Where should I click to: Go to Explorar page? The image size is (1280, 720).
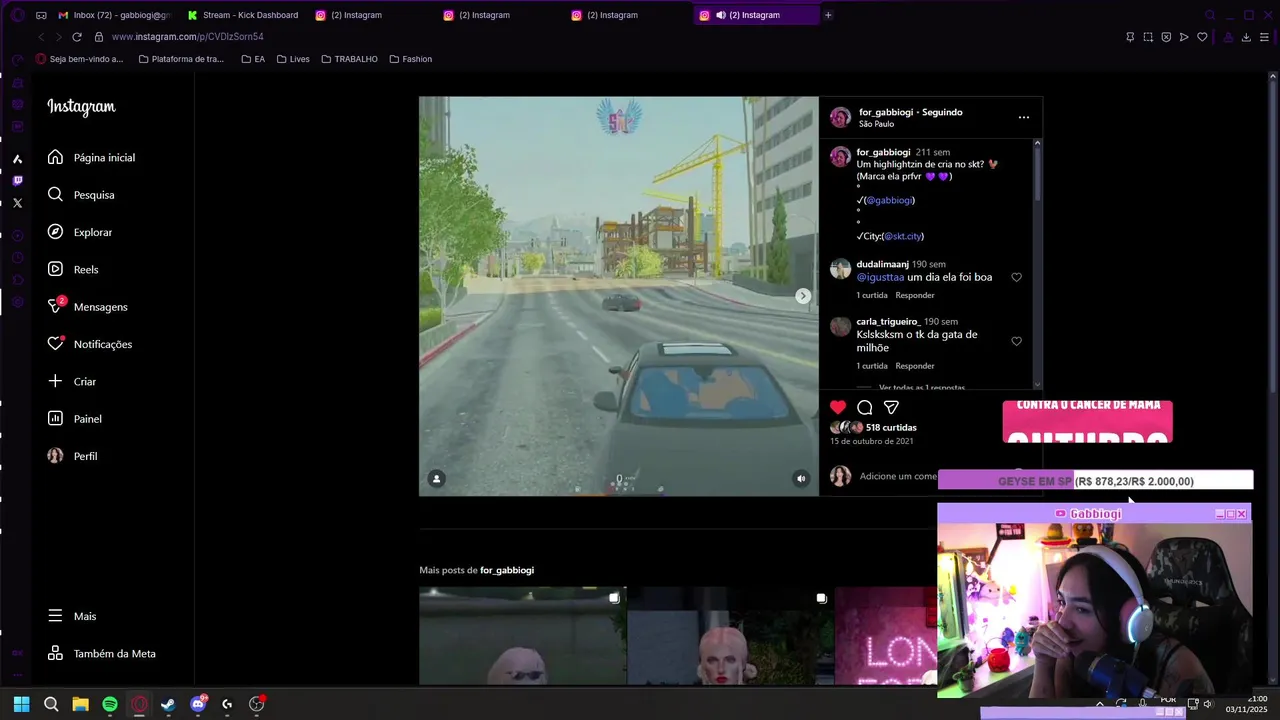click(80, 232)
